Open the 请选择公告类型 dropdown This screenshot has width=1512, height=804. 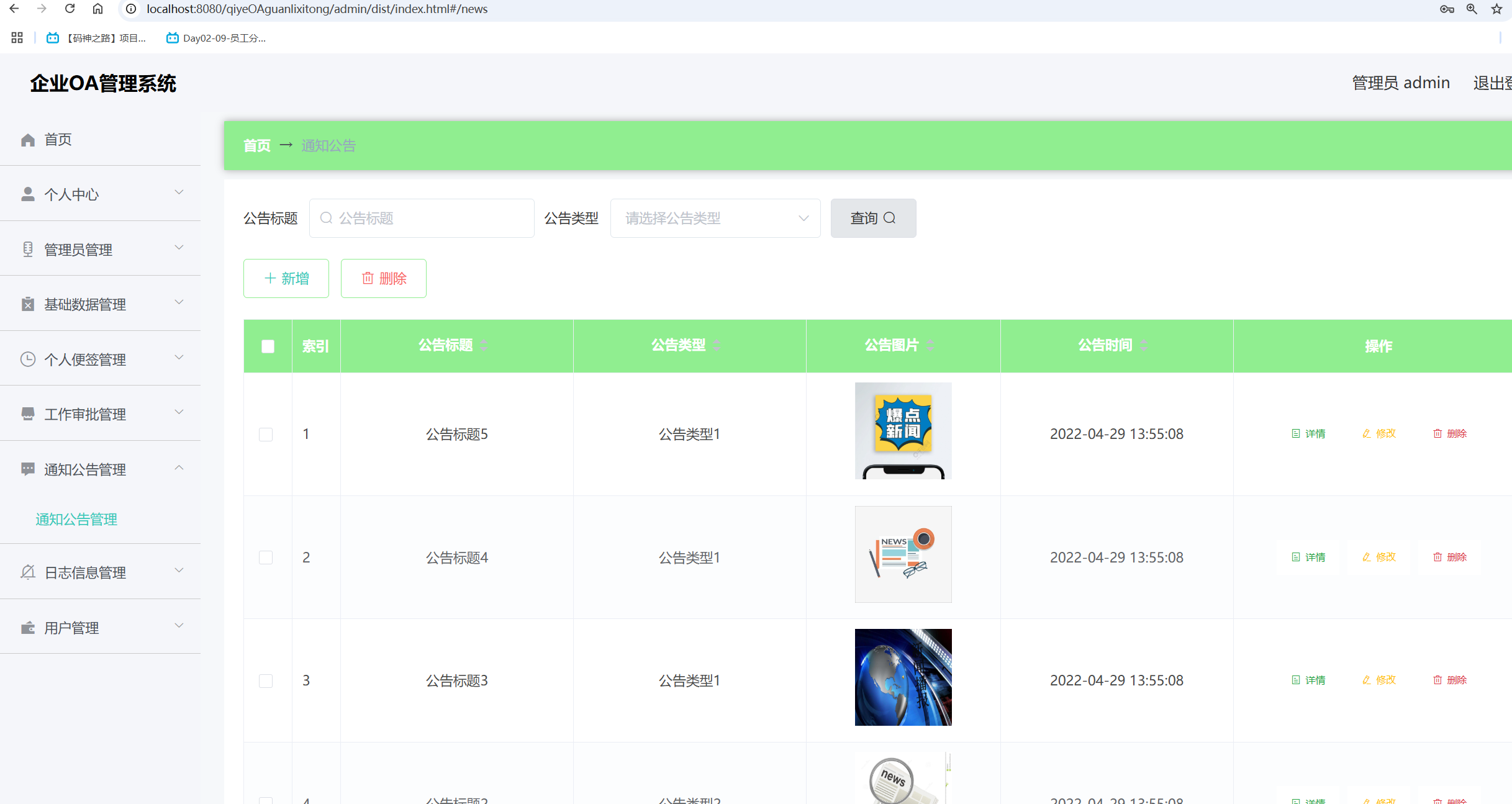pos(715,218)
